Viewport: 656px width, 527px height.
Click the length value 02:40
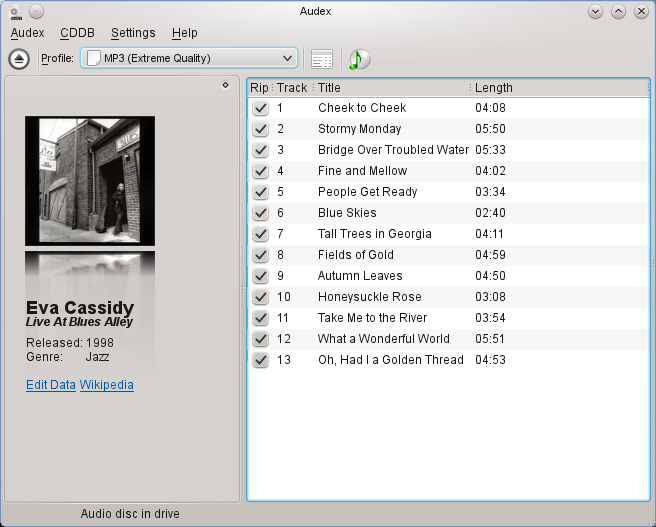tap(490, 213)
